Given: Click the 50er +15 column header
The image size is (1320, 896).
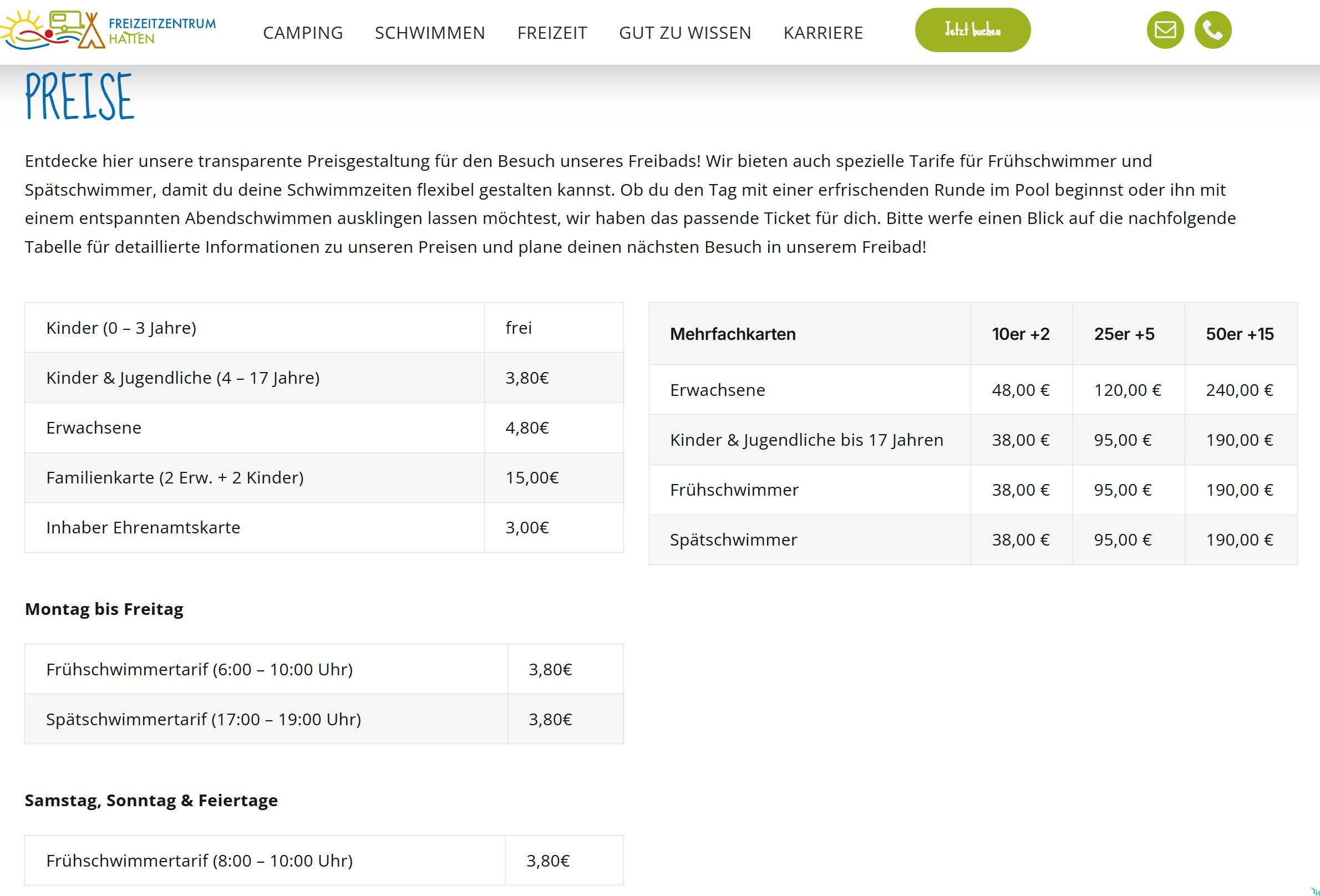Looking at the screenshot, I should [x=1240, y=334].
